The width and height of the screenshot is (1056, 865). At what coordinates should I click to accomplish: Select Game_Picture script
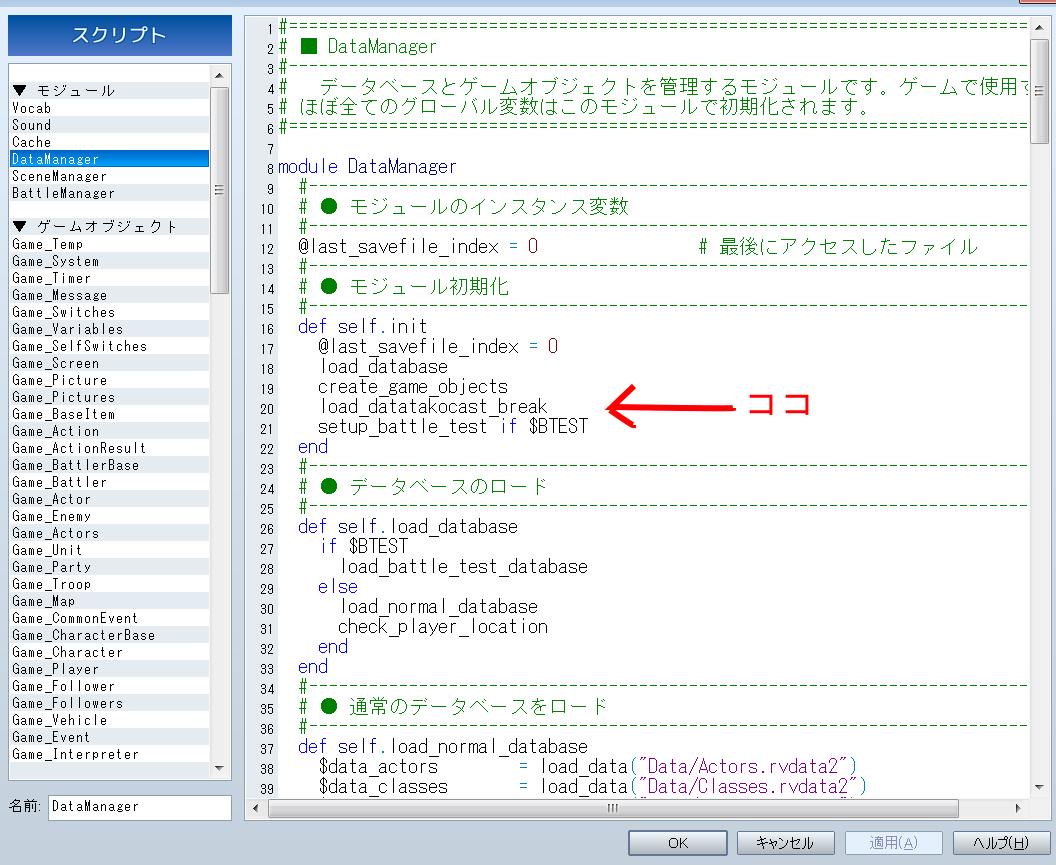(110, 380)
